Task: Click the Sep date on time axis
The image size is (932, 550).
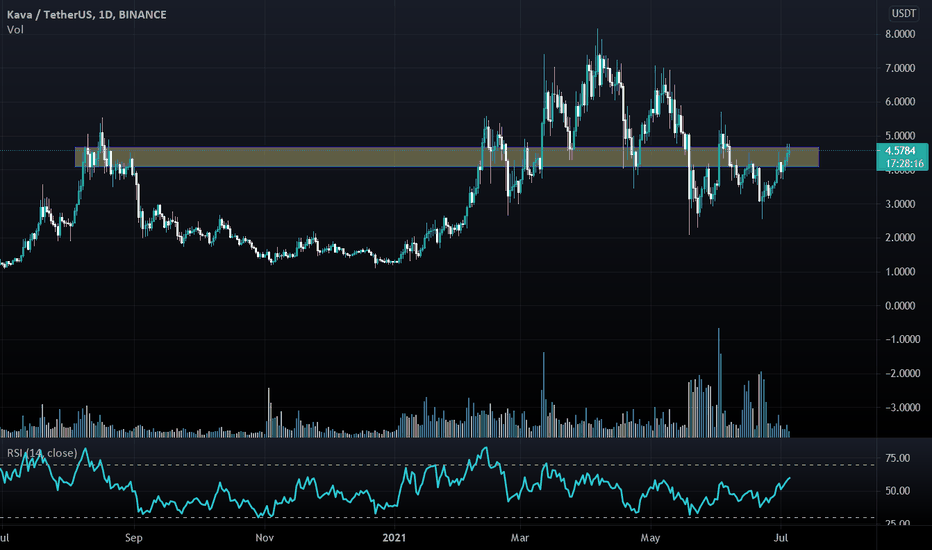Action: click(134, 538)
